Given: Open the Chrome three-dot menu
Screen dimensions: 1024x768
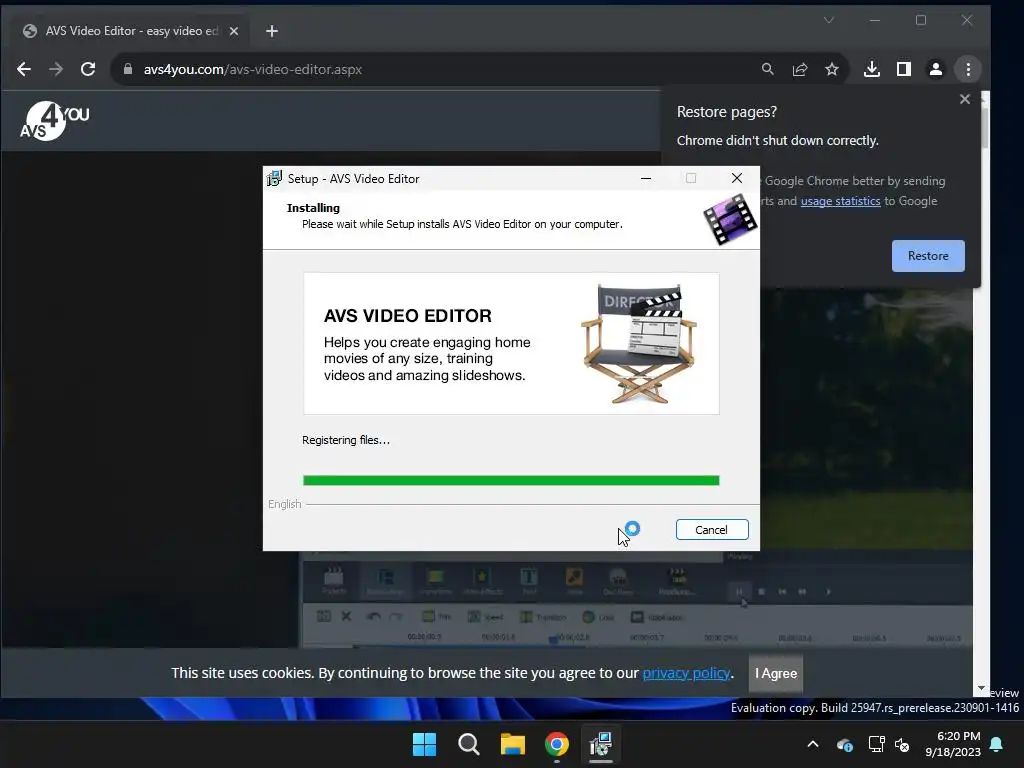Looking at the screenshot, I should point(968,69).
